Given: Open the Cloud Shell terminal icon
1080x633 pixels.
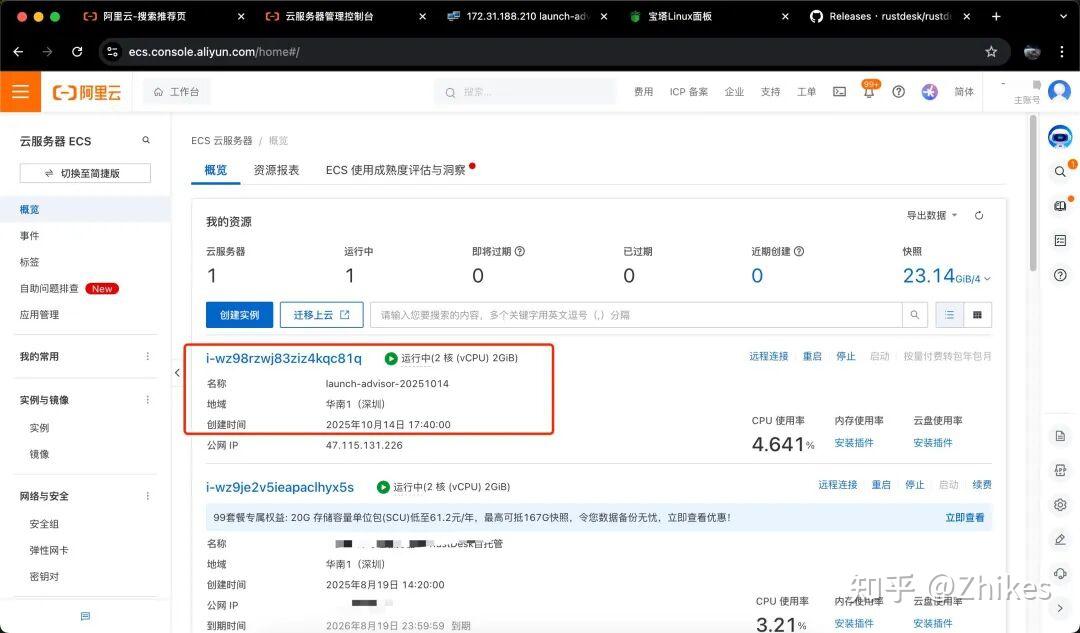Looking at the screenshot, I should pyautogui.click(x=840, y=92).
